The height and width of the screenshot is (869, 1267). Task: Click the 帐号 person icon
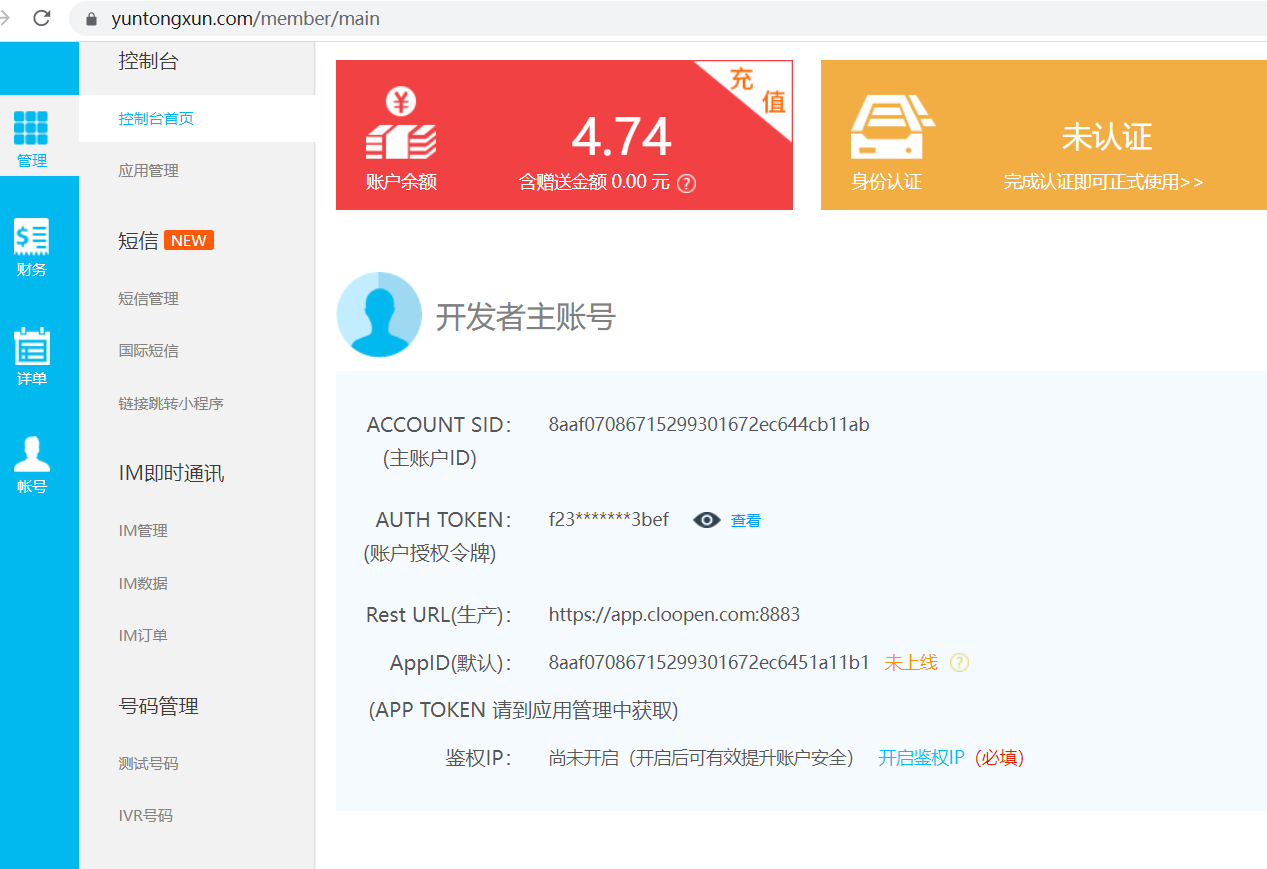pos(31,454)
